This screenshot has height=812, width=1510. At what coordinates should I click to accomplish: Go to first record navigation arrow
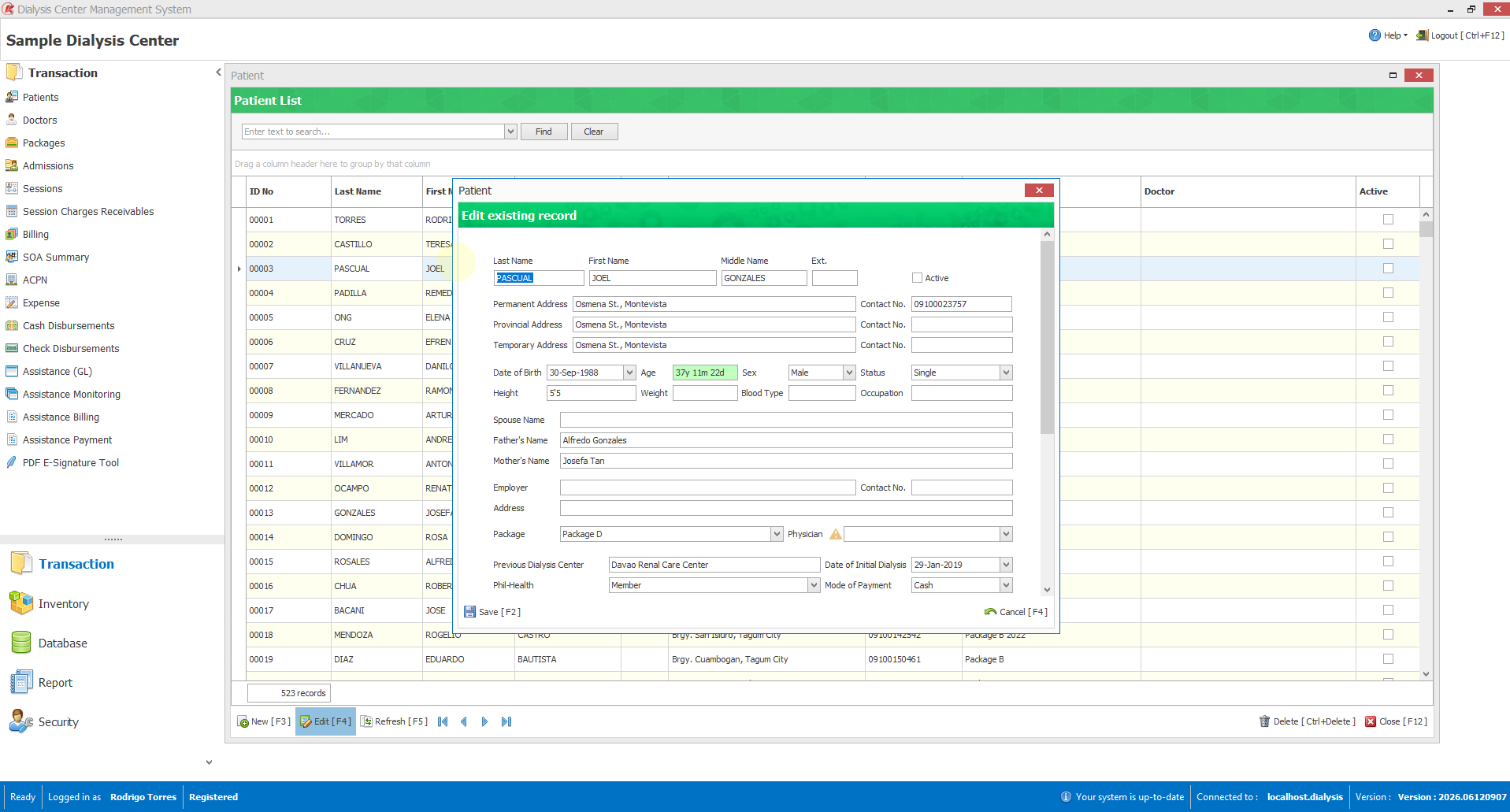tap(443, 721)
